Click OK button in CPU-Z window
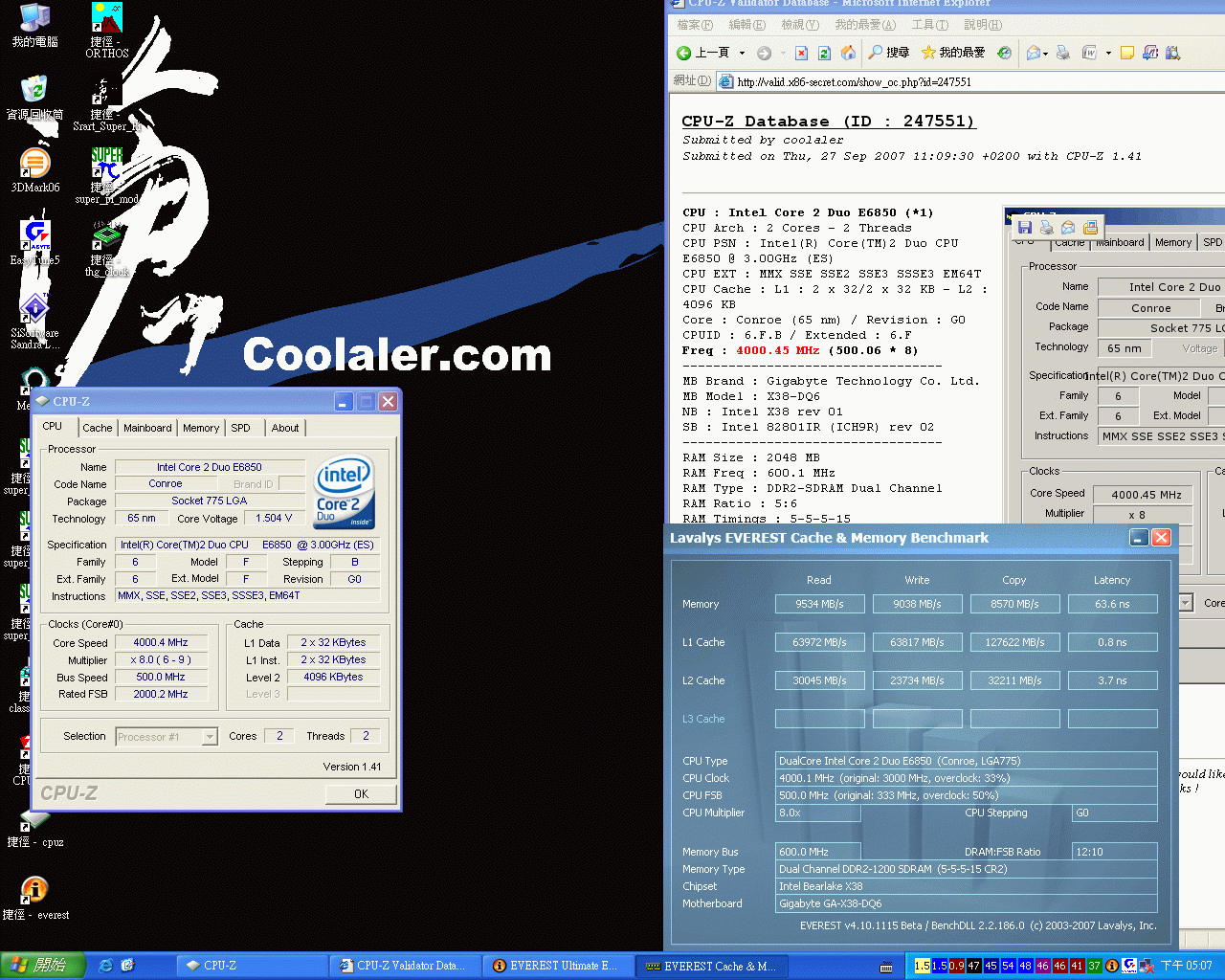 pos(361,793)
